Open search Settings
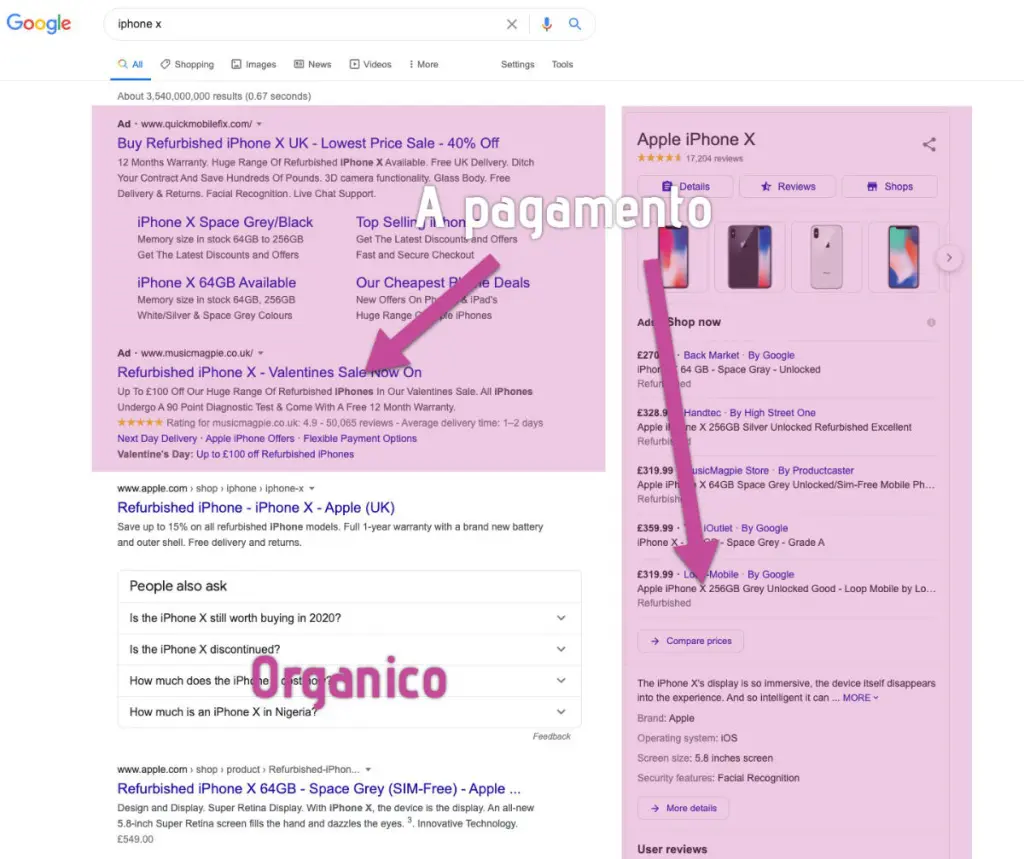The image size is (1024, 859). coord(517,64)
